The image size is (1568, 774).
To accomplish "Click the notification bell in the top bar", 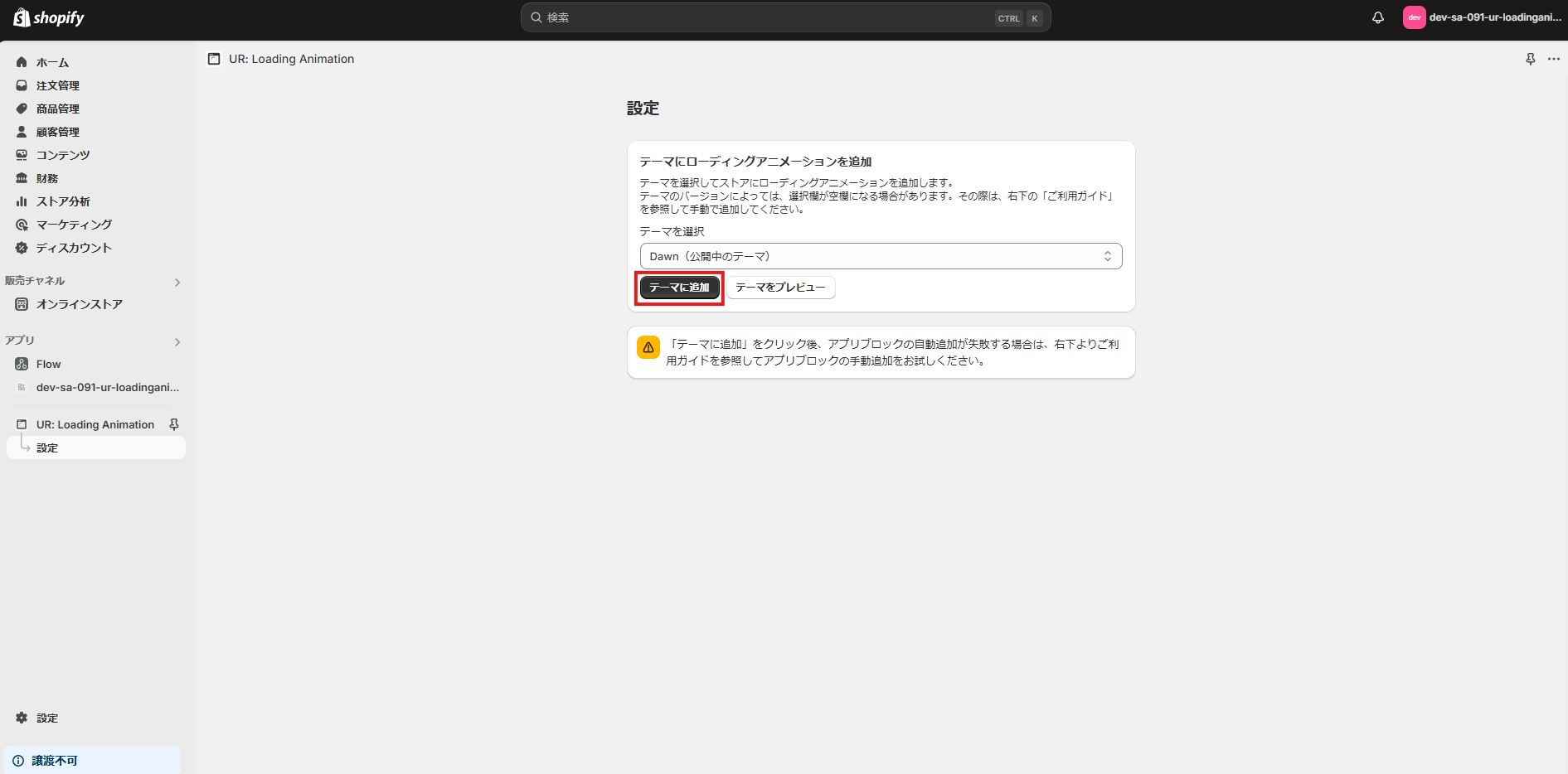I will [1378, 17].
